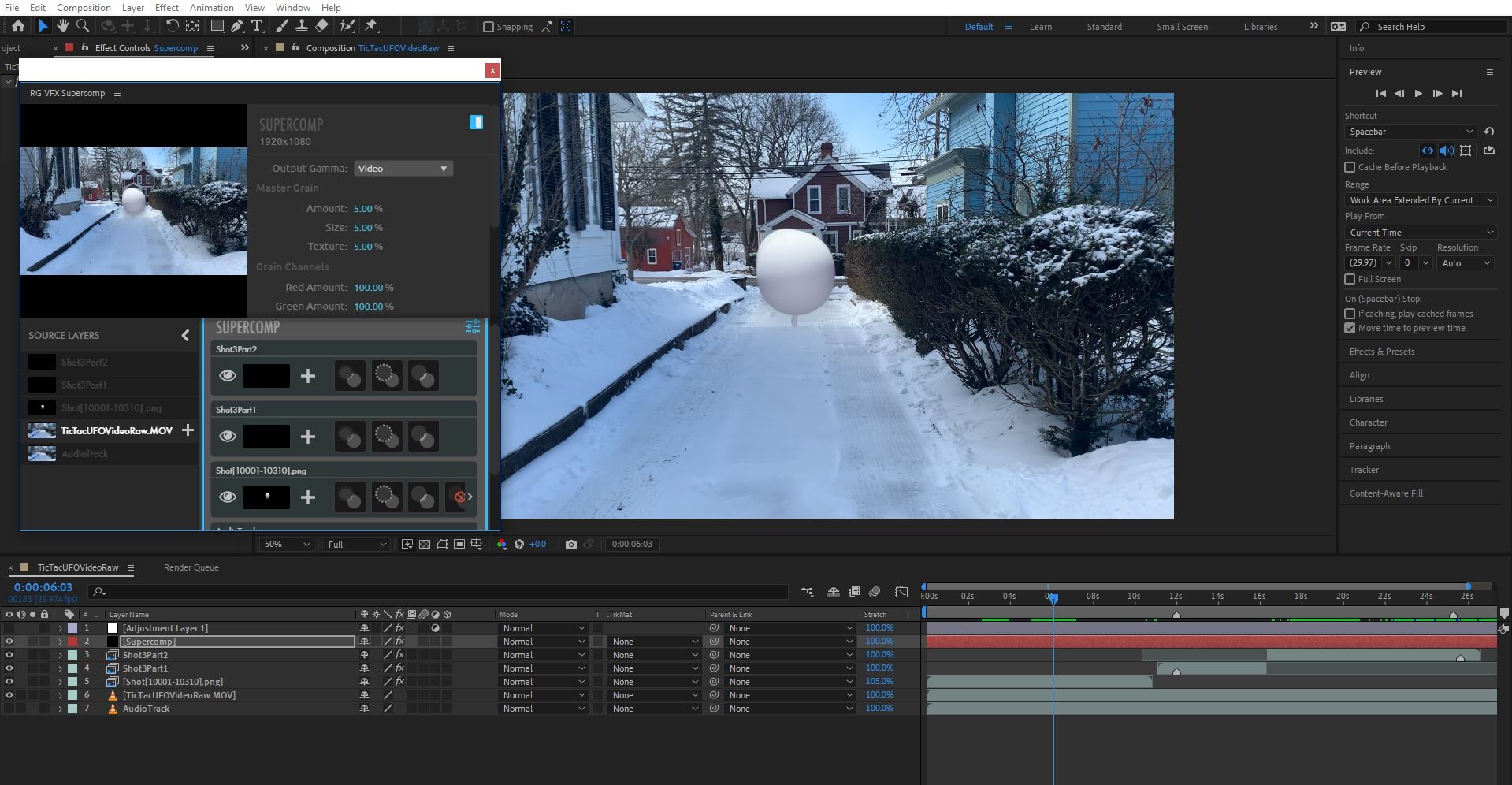Add TicTacUFOVideoRaw.MOV with plus icon
This screenshot has height=785, width=1512.
[x=188, y=430]
